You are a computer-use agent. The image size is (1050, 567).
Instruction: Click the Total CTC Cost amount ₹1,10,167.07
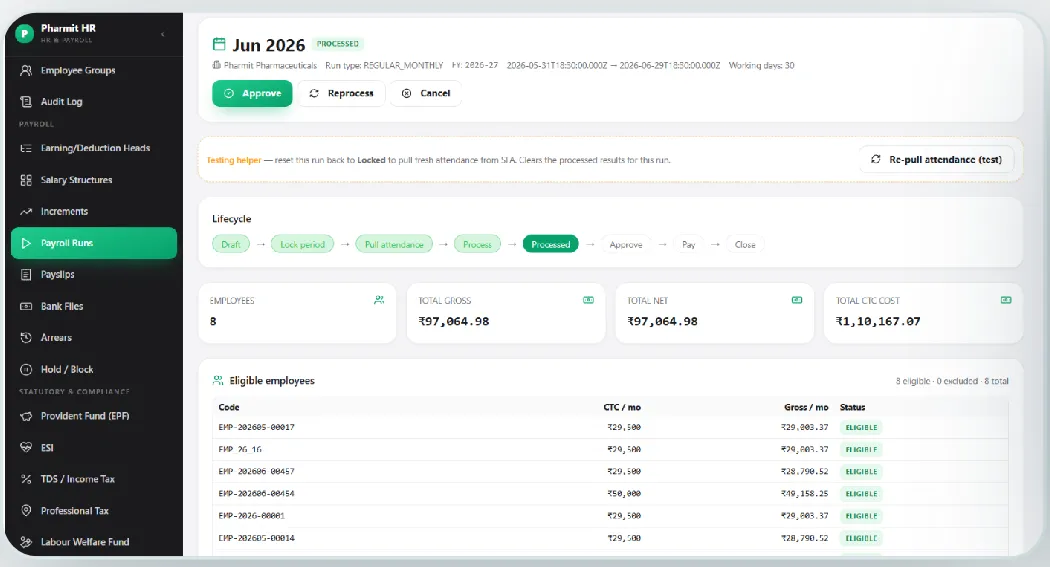pyautogui.click(x=878, y=321)
